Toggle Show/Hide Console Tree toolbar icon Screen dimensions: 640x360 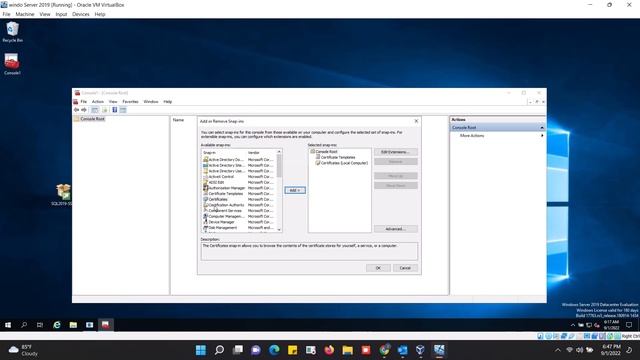tap(95, 110)
